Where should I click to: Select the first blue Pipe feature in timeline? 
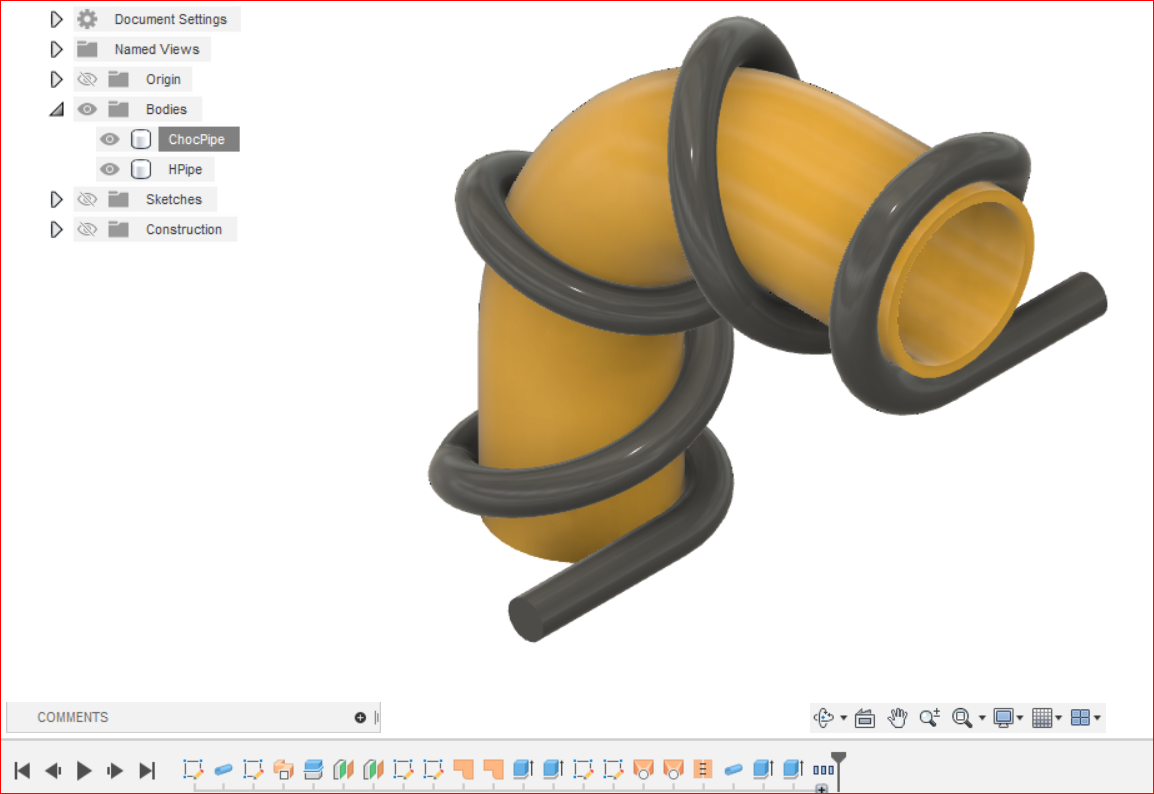tap(223, 770)
